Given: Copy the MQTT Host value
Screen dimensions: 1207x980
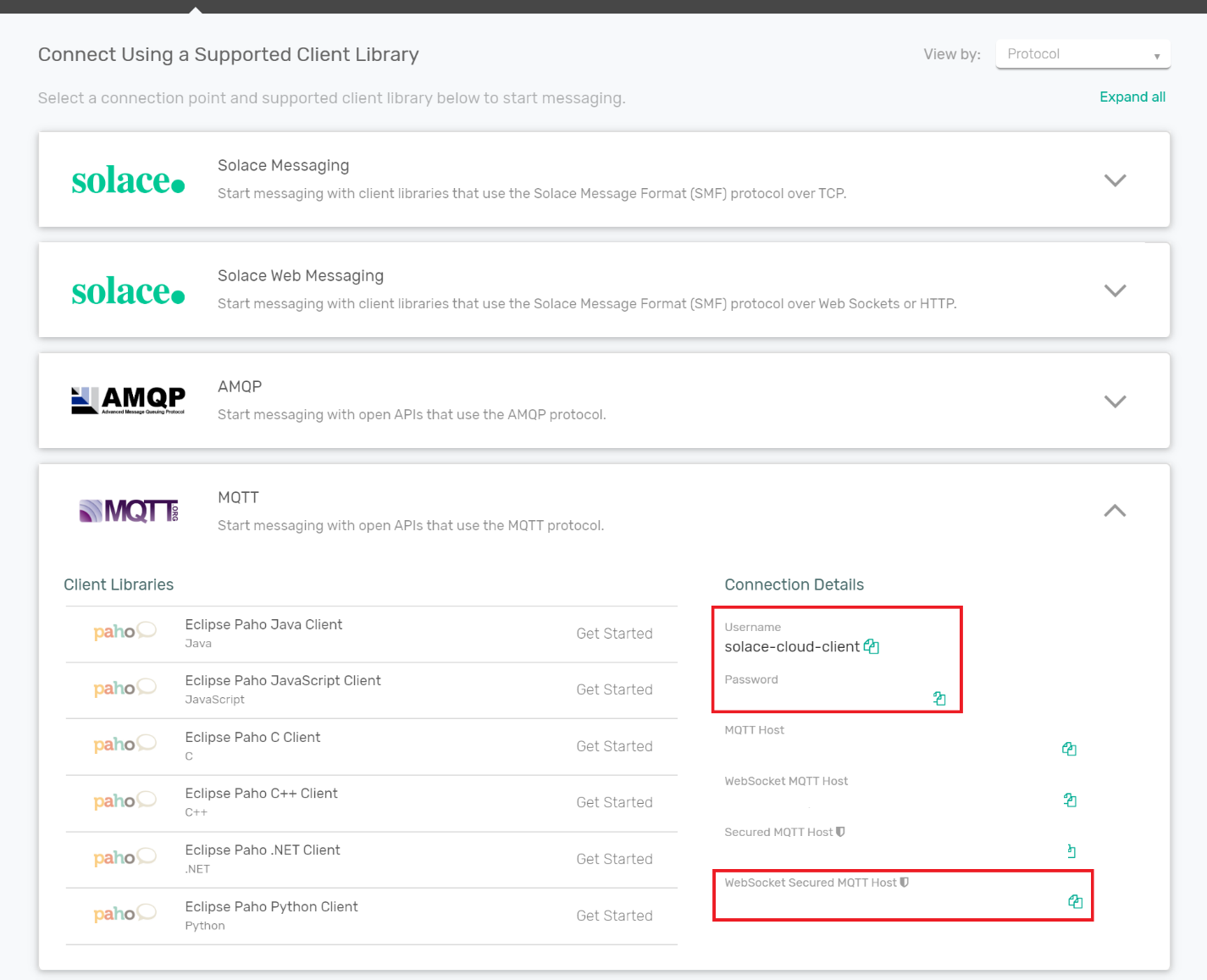Looking at the screenshot, I should [1069, 749].
